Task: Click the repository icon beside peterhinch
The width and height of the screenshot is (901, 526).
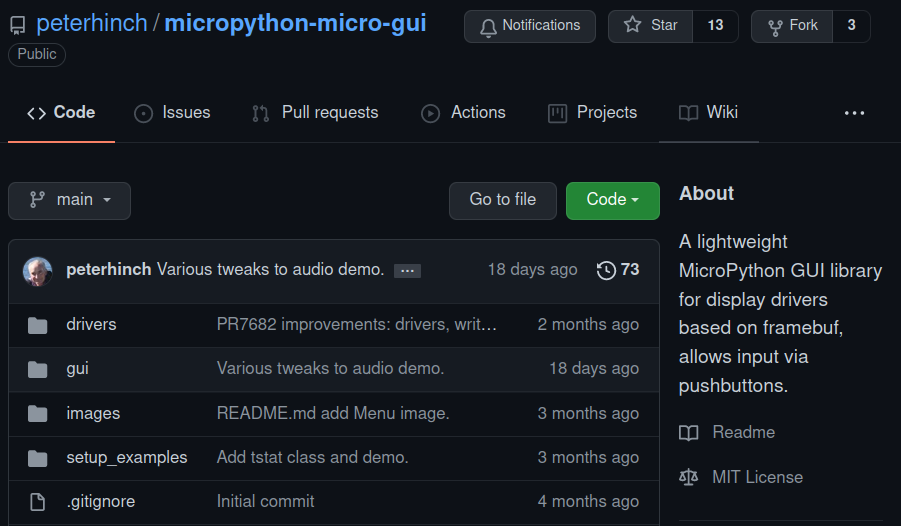Action: pyautogui.click(x=18, y=25)
